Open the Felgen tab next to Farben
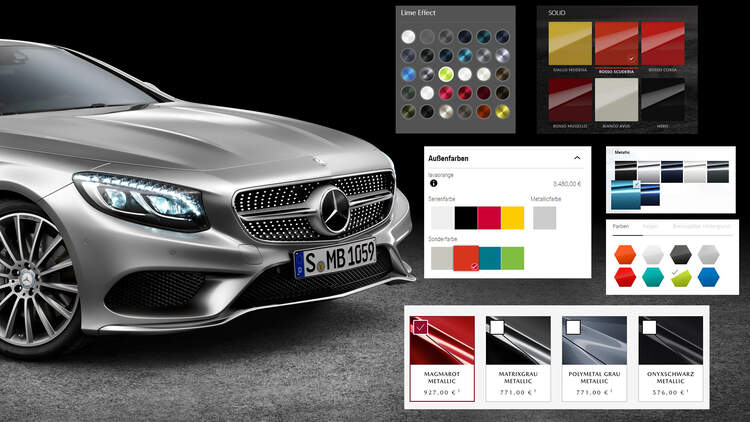The width and height of the screenshot is (750, 422). pyautogui.click(x=650, y=226)
